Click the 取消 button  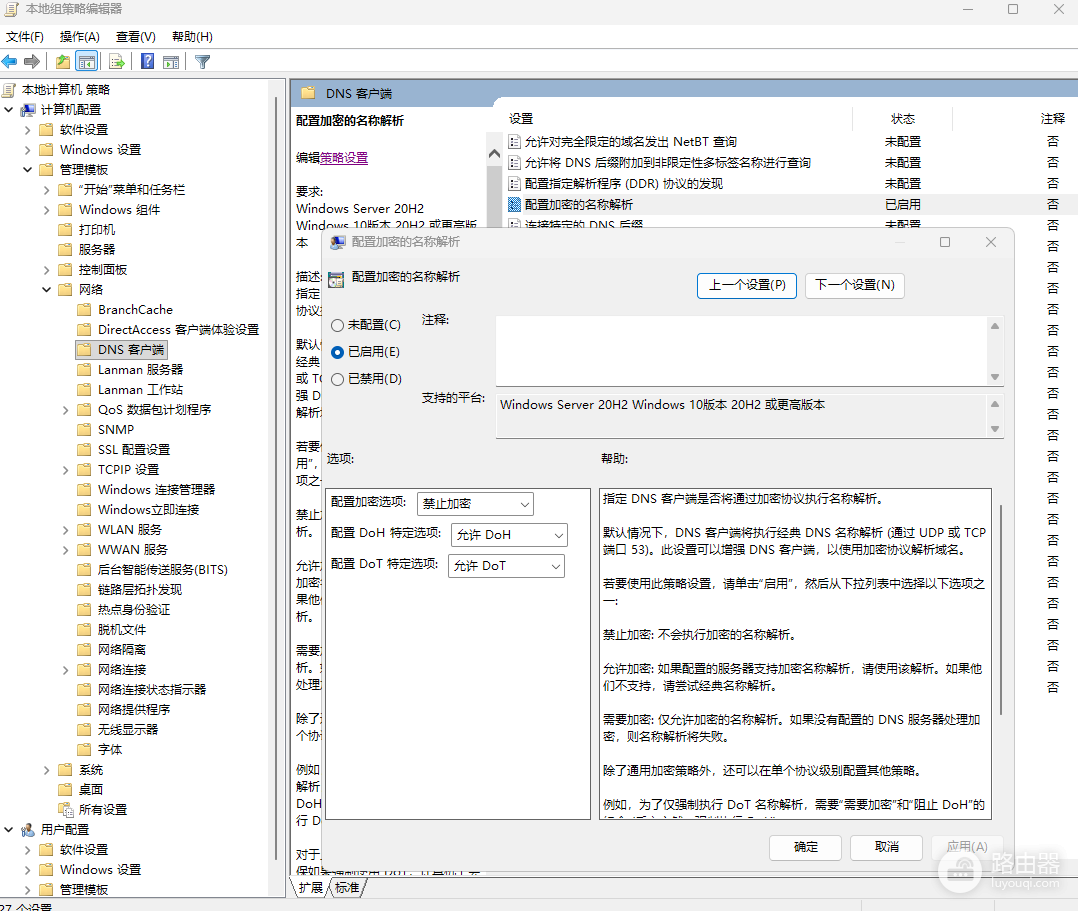886,847
